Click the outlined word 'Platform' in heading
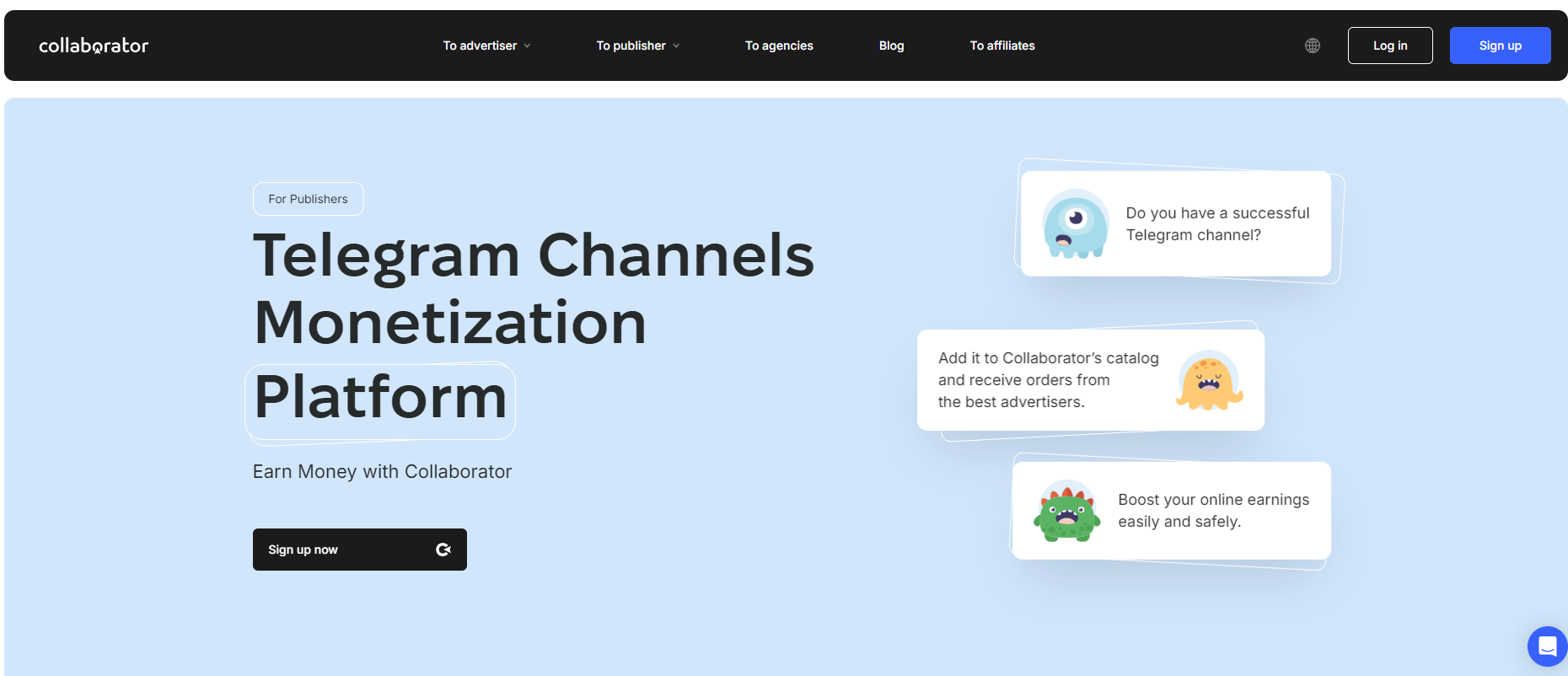This screenshot has height=676, width=1568. click(x=380, y=397)
